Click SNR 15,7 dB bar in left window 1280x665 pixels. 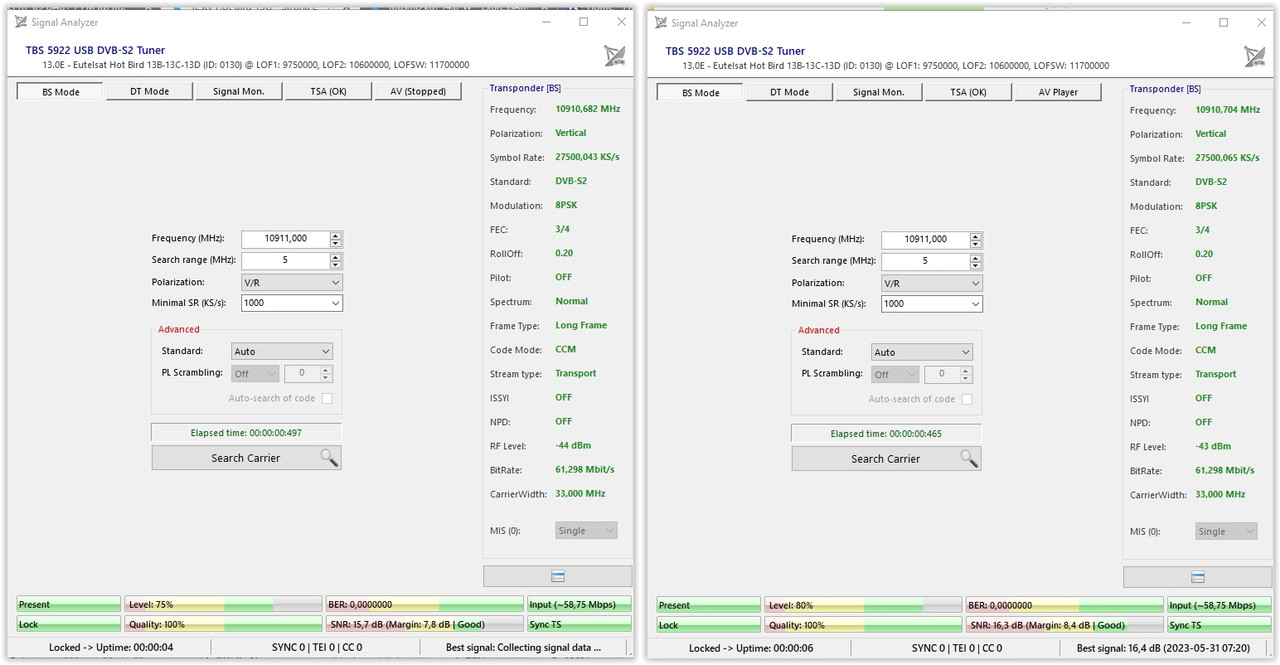(x=425, y=624)
